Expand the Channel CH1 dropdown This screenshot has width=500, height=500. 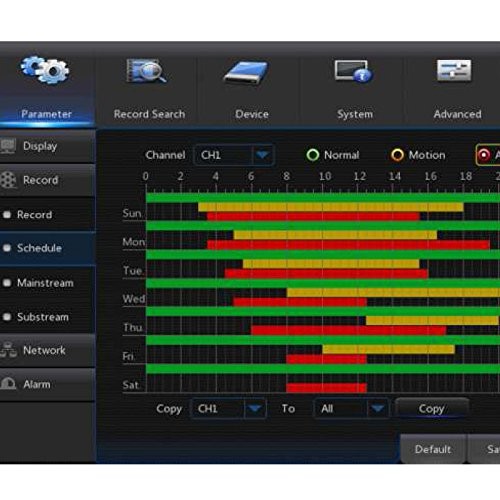tap(234, 155)
